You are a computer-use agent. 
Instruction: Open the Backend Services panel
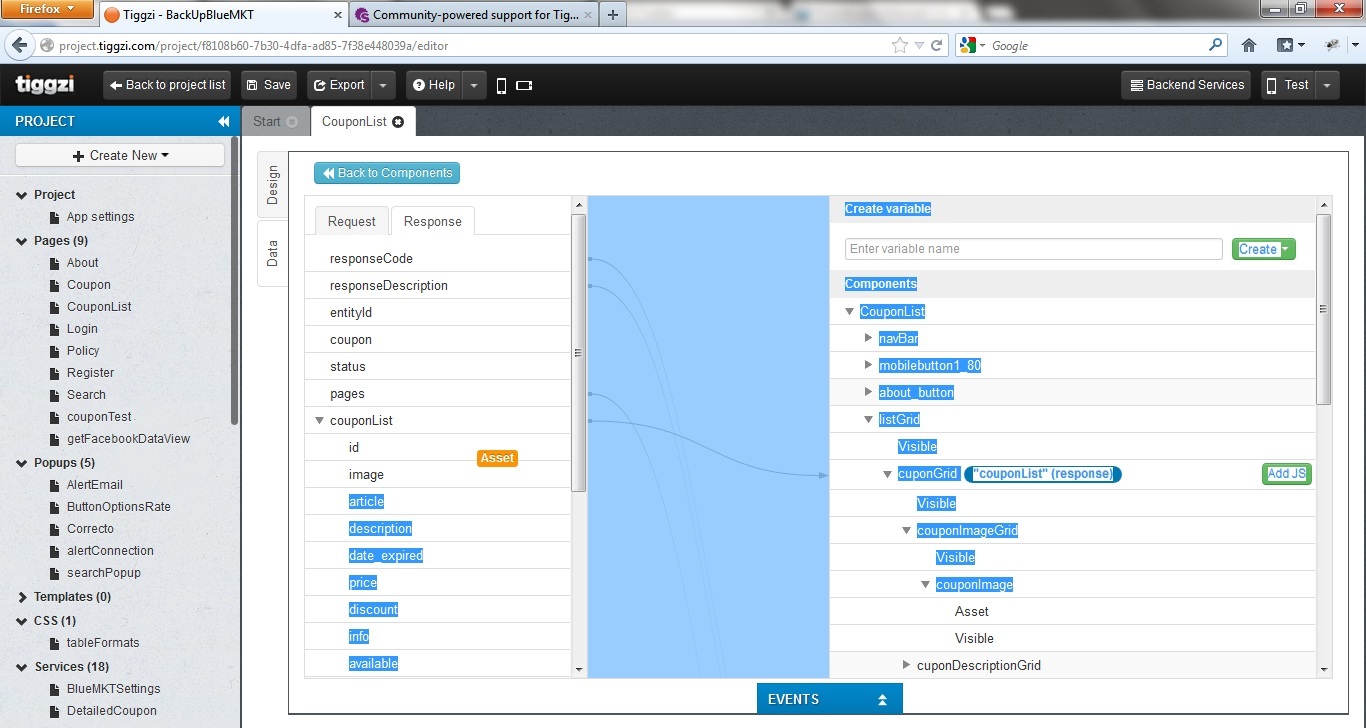[x=1187, y=85]
